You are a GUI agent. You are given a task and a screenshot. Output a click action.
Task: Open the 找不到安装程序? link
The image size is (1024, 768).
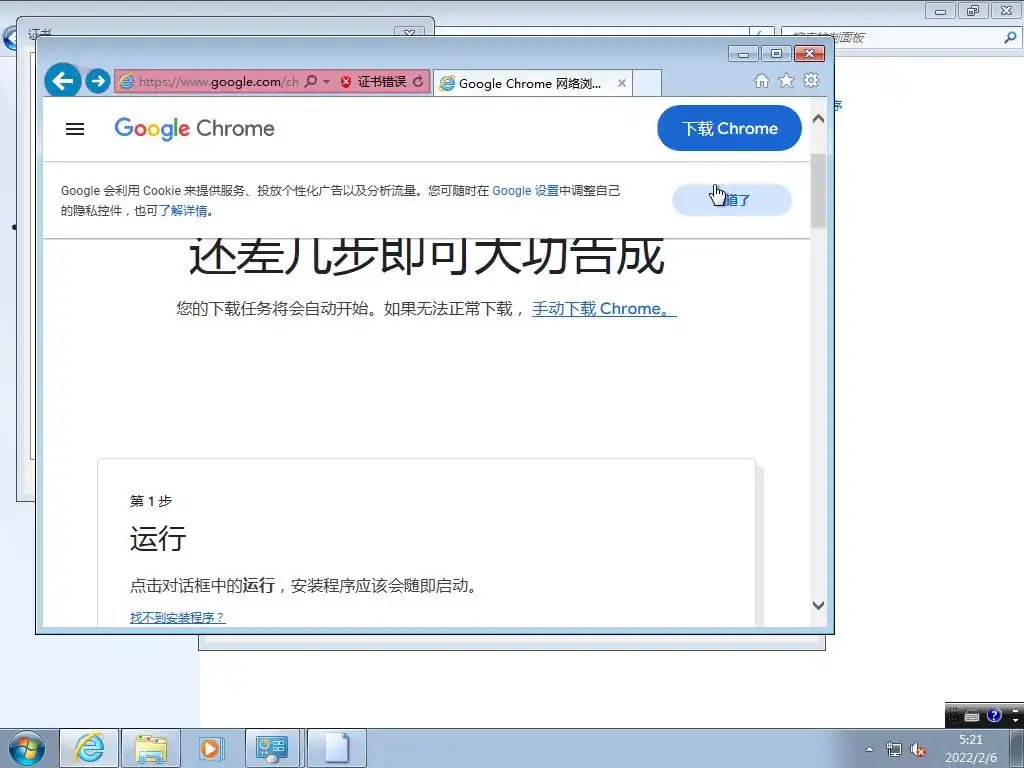[x=178, y=617]
